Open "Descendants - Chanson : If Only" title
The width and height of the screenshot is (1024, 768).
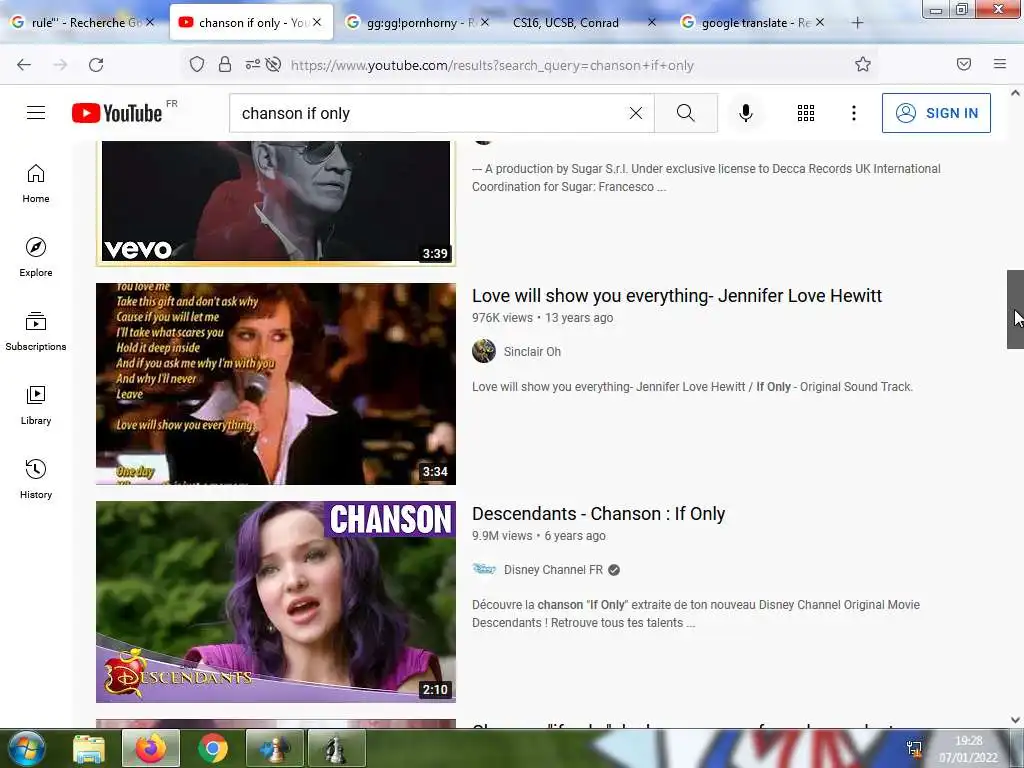[598, 514]
